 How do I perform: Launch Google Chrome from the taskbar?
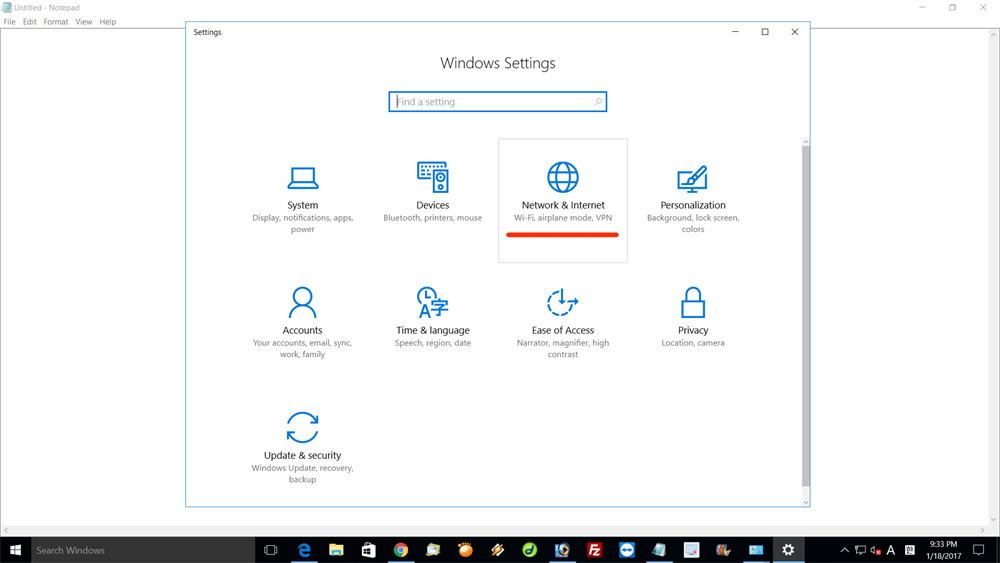401,550
